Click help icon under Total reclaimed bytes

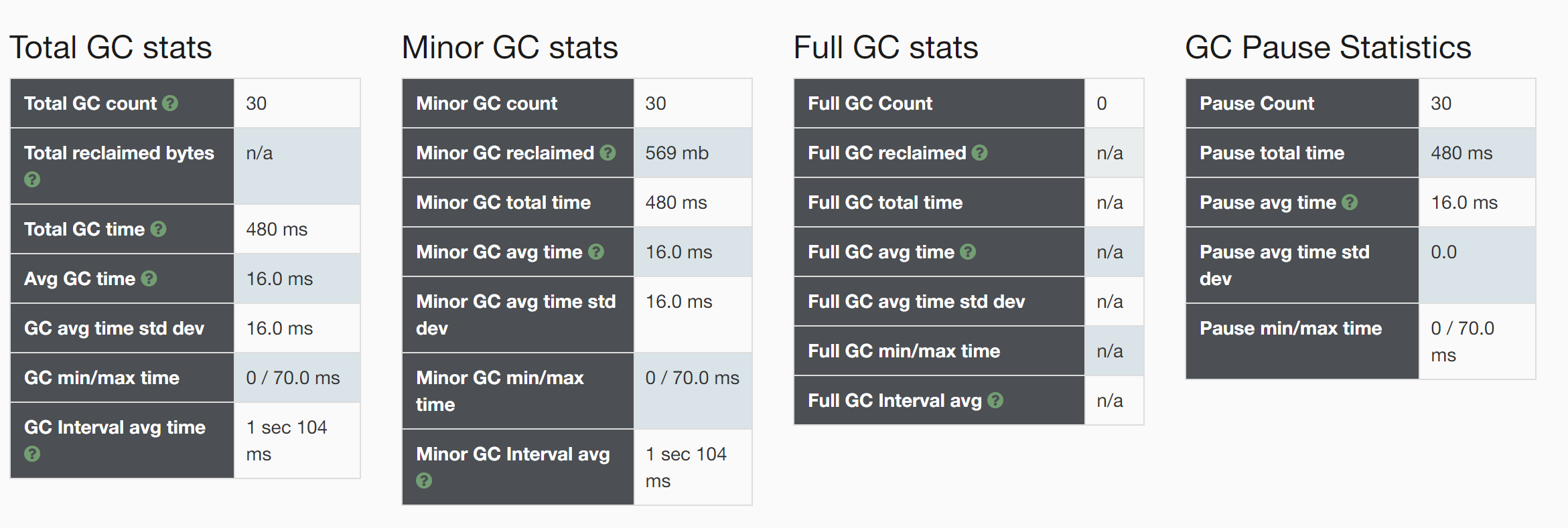[x=32, y=179]
